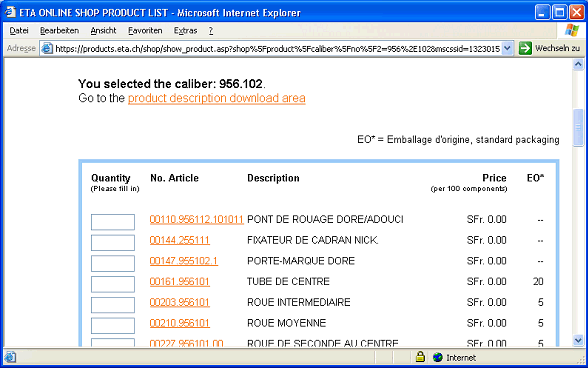
Task: Click the IE page icon in title bar
Action: point(10,12)
